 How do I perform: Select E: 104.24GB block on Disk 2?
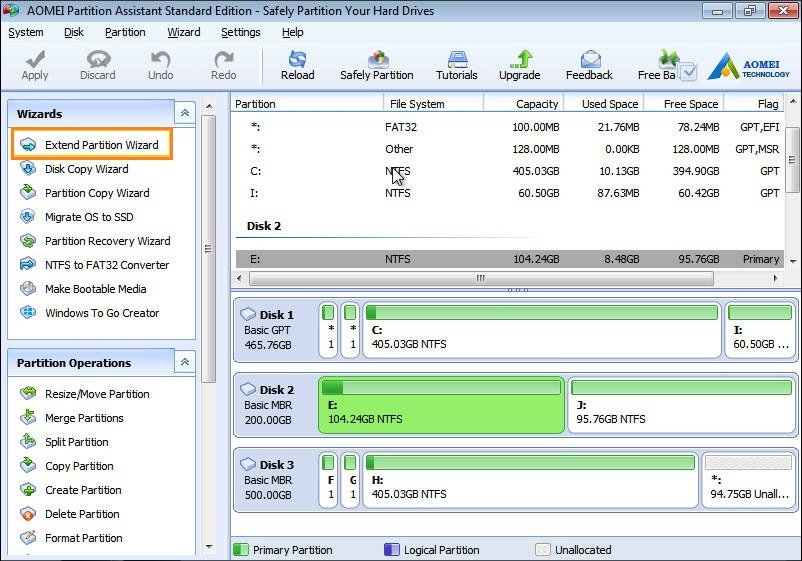441,405
